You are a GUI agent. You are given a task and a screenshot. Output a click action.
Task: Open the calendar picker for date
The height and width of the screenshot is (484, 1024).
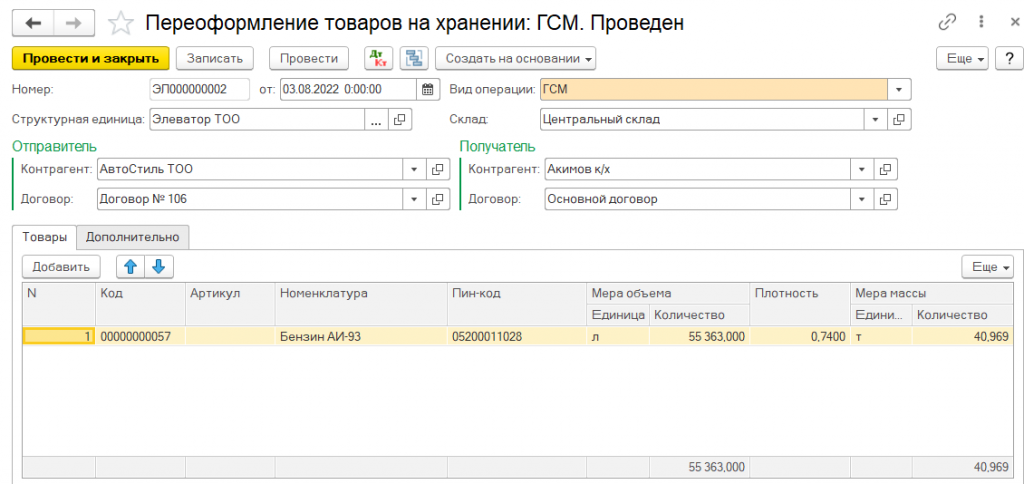pyautogui.click(x=428, y=89)
